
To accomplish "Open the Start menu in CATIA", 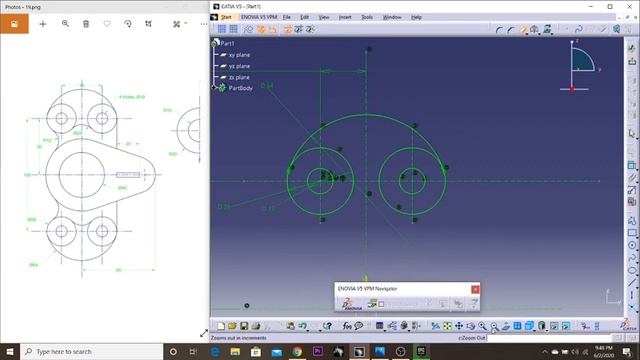I will coord(226,17).
